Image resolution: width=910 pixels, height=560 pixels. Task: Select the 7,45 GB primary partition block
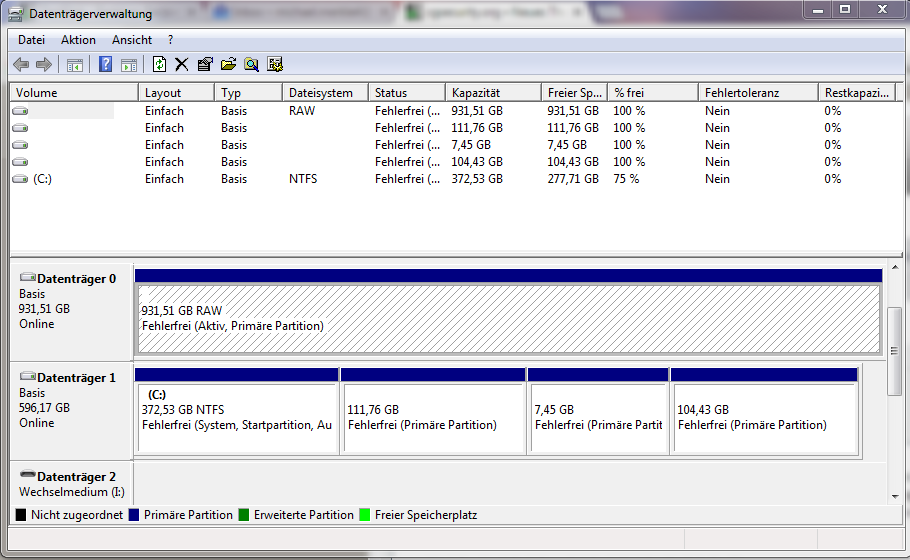[x=597, y=418]
